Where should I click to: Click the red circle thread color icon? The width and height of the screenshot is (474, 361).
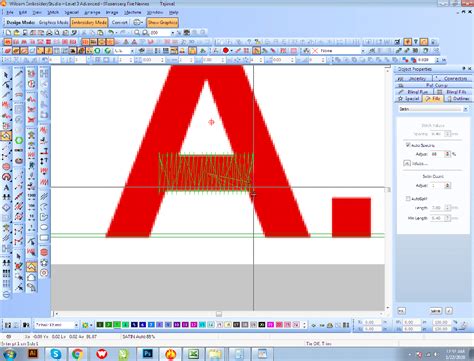[226, 51]
